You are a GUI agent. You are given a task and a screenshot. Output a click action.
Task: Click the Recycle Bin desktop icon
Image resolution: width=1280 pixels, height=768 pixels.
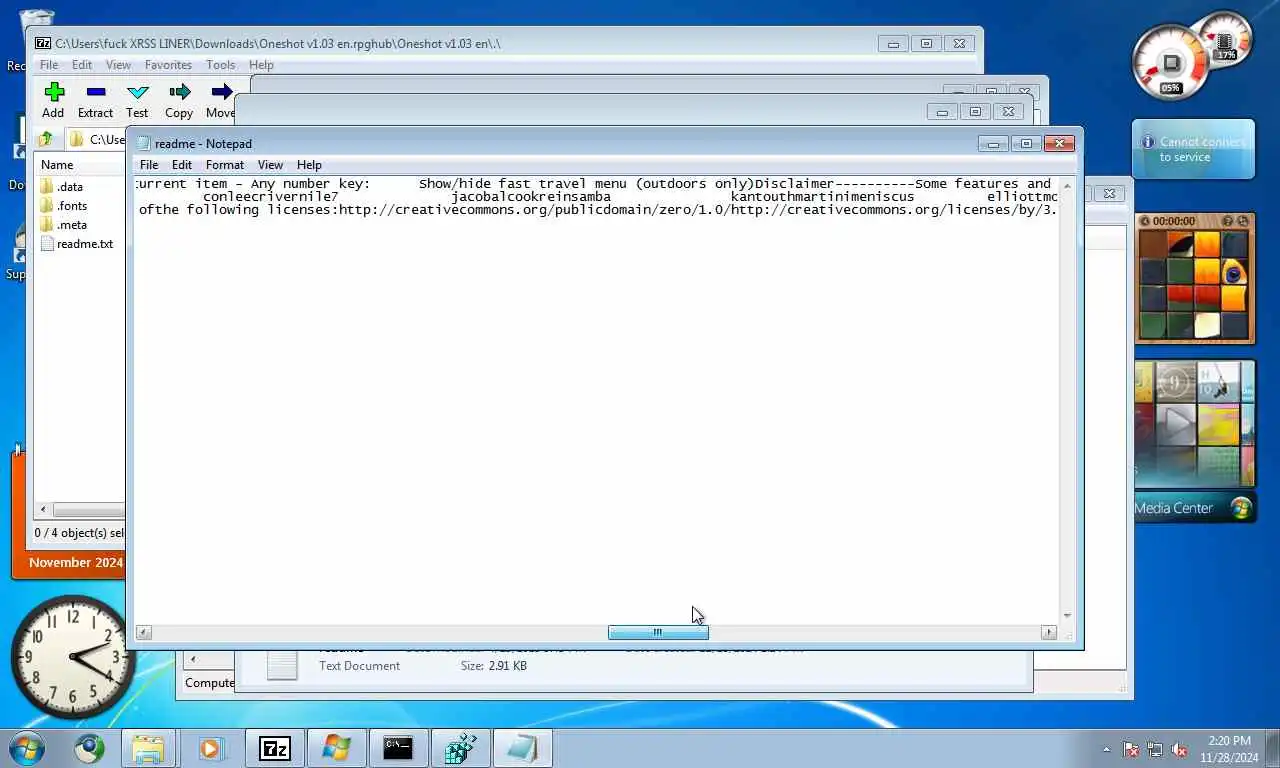coord(36,25)
